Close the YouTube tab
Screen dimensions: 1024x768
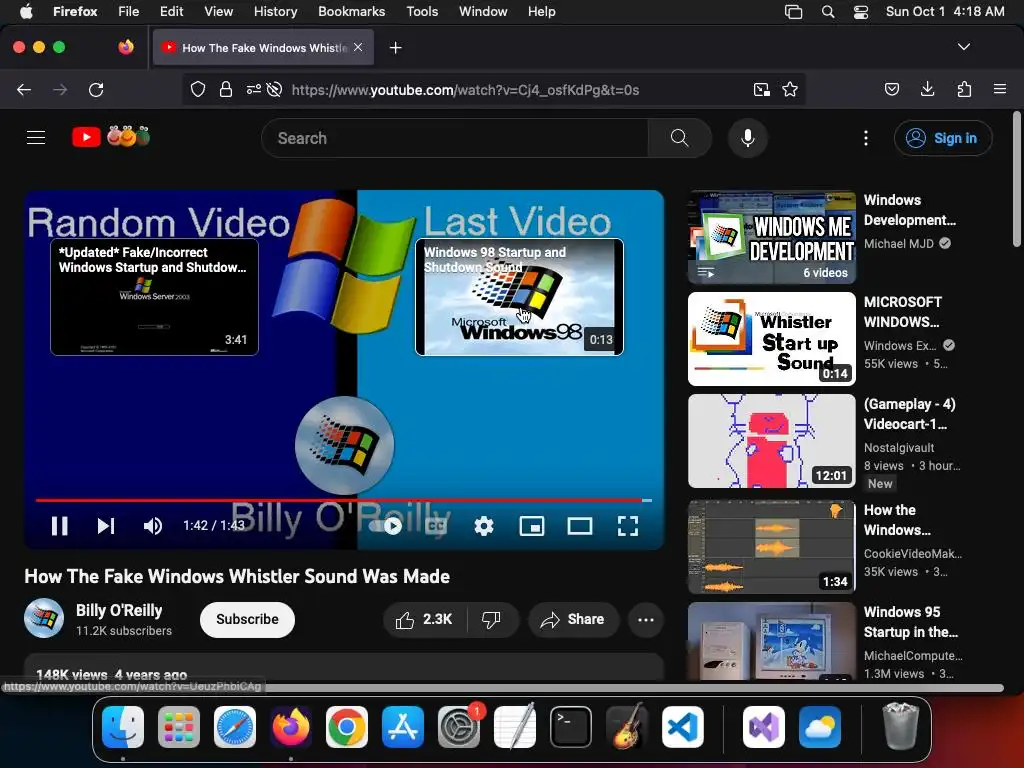(x=358, y=47)
